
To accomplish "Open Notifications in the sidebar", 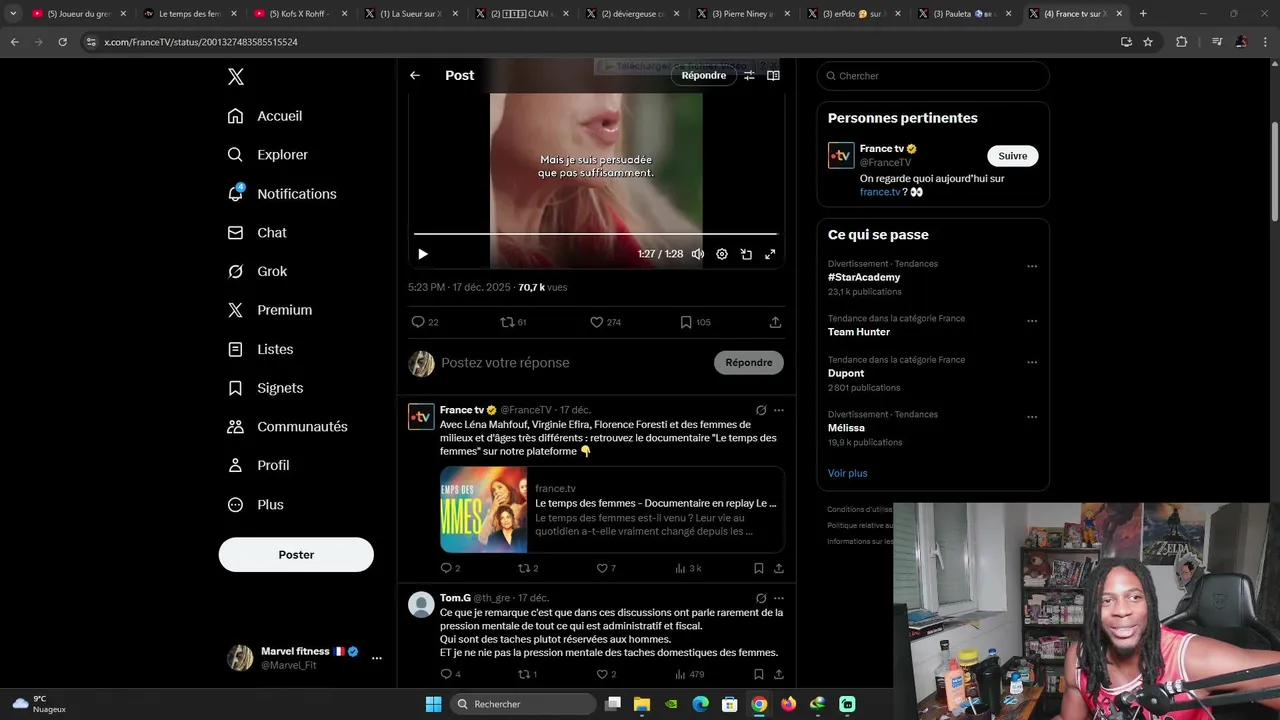I will click(x=282, y=194).
